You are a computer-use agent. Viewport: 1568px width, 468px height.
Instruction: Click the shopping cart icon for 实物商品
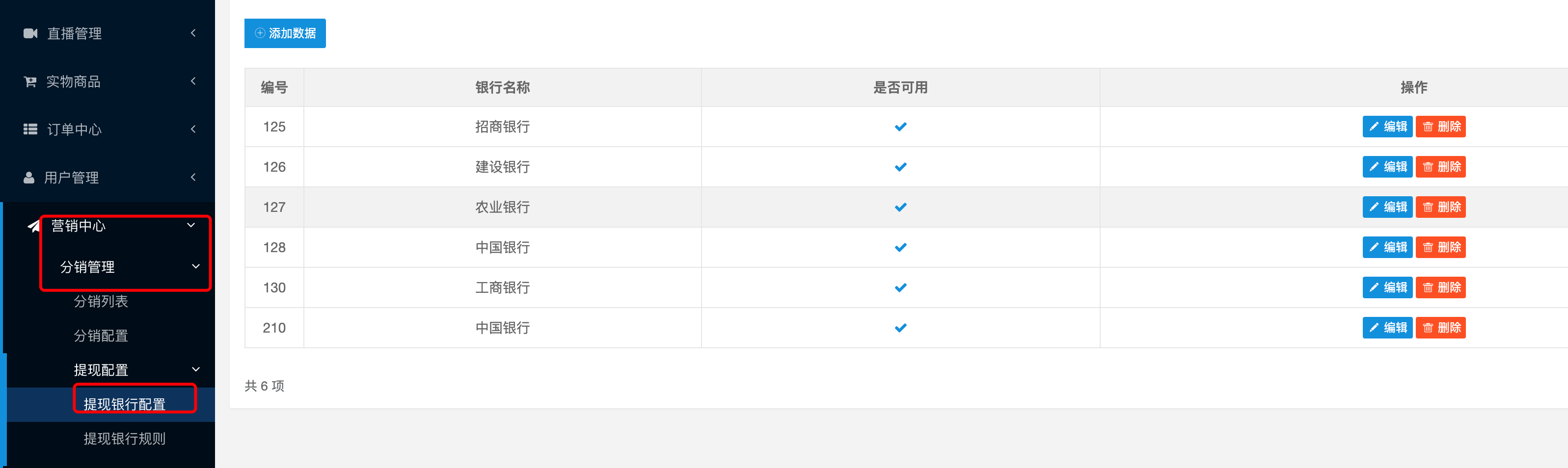[30, 81]
